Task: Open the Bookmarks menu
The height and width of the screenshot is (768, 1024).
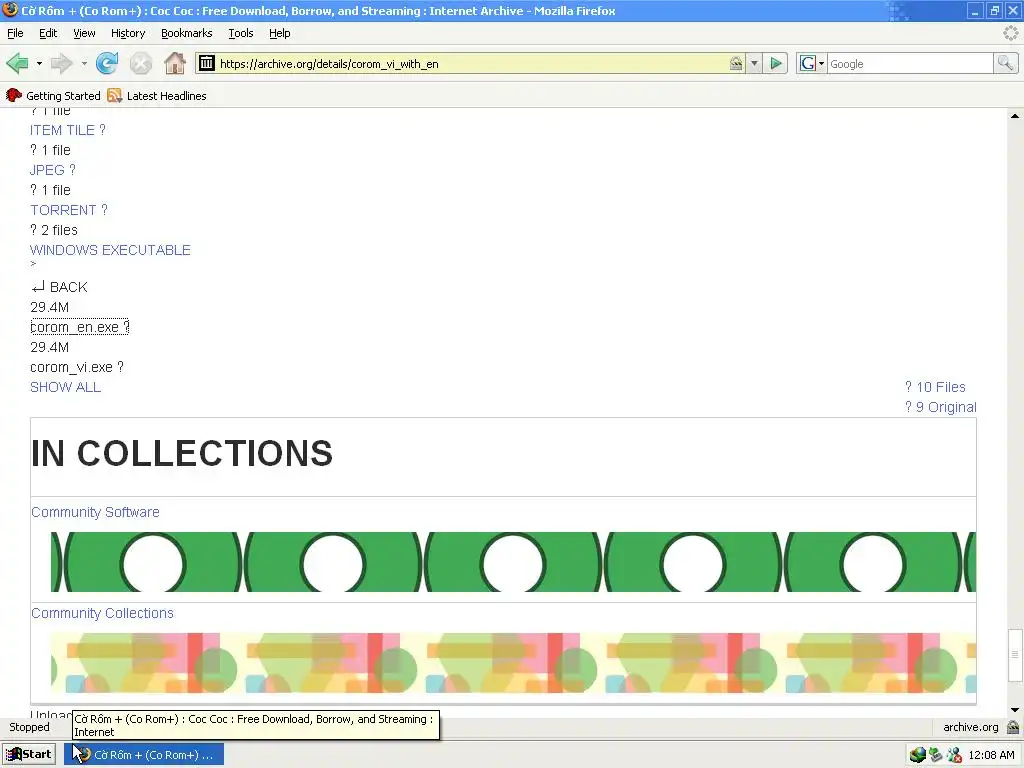Action: pyautogui.click(x=187, y=33)
